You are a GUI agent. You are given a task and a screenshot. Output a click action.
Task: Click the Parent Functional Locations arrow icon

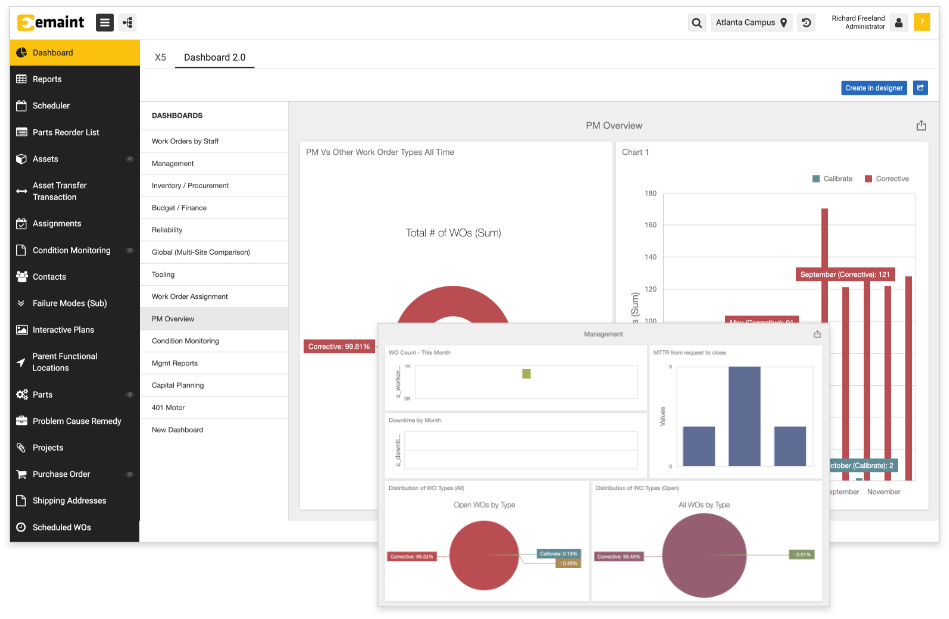[x=21, y=362]
